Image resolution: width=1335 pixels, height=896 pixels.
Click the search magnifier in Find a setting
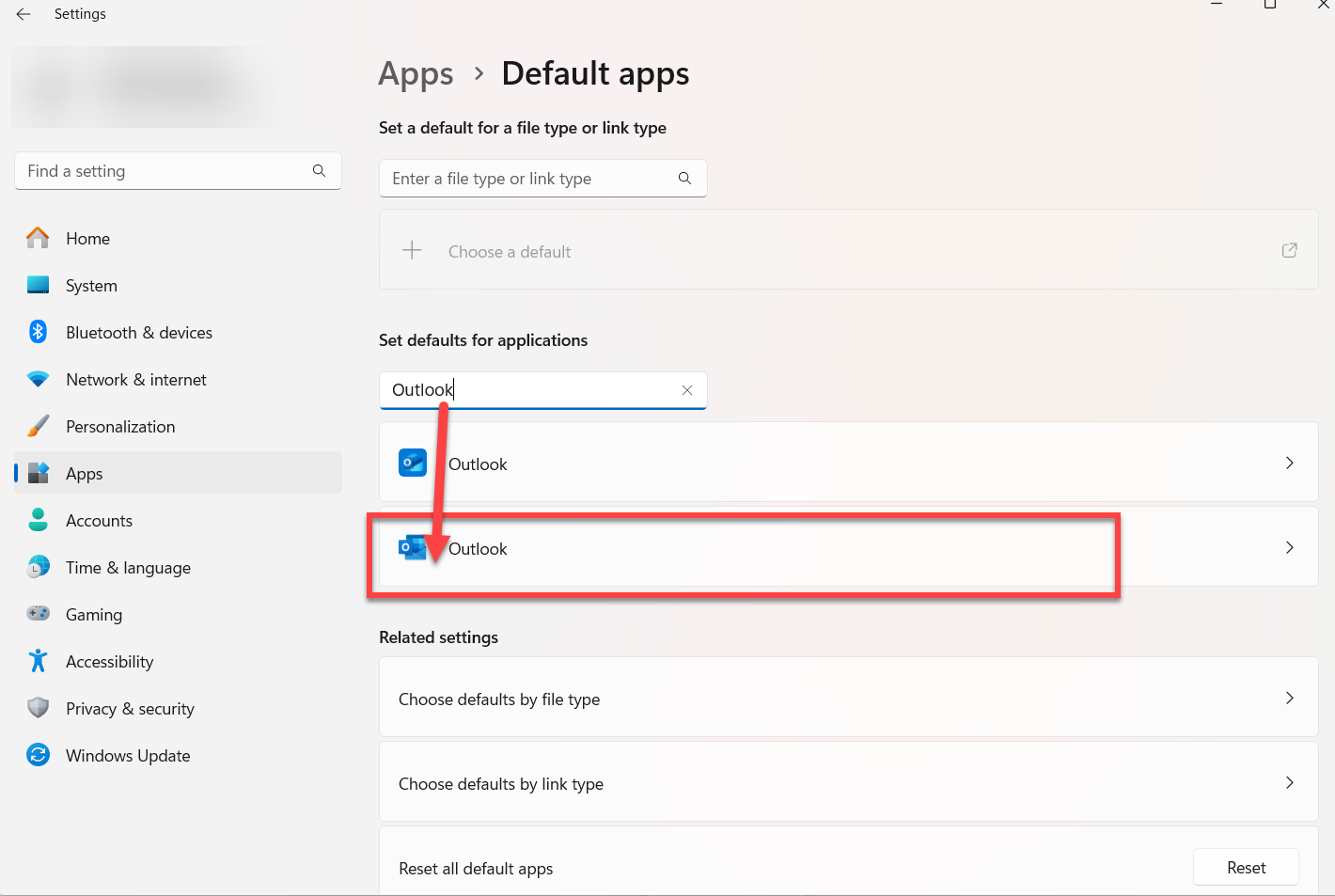pos(319,170)
